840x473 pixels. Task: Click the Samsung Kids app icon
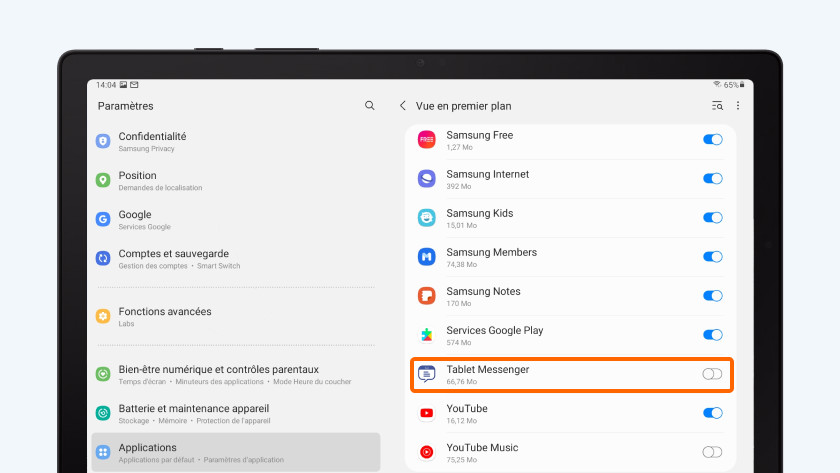click(x=426, y=217)
